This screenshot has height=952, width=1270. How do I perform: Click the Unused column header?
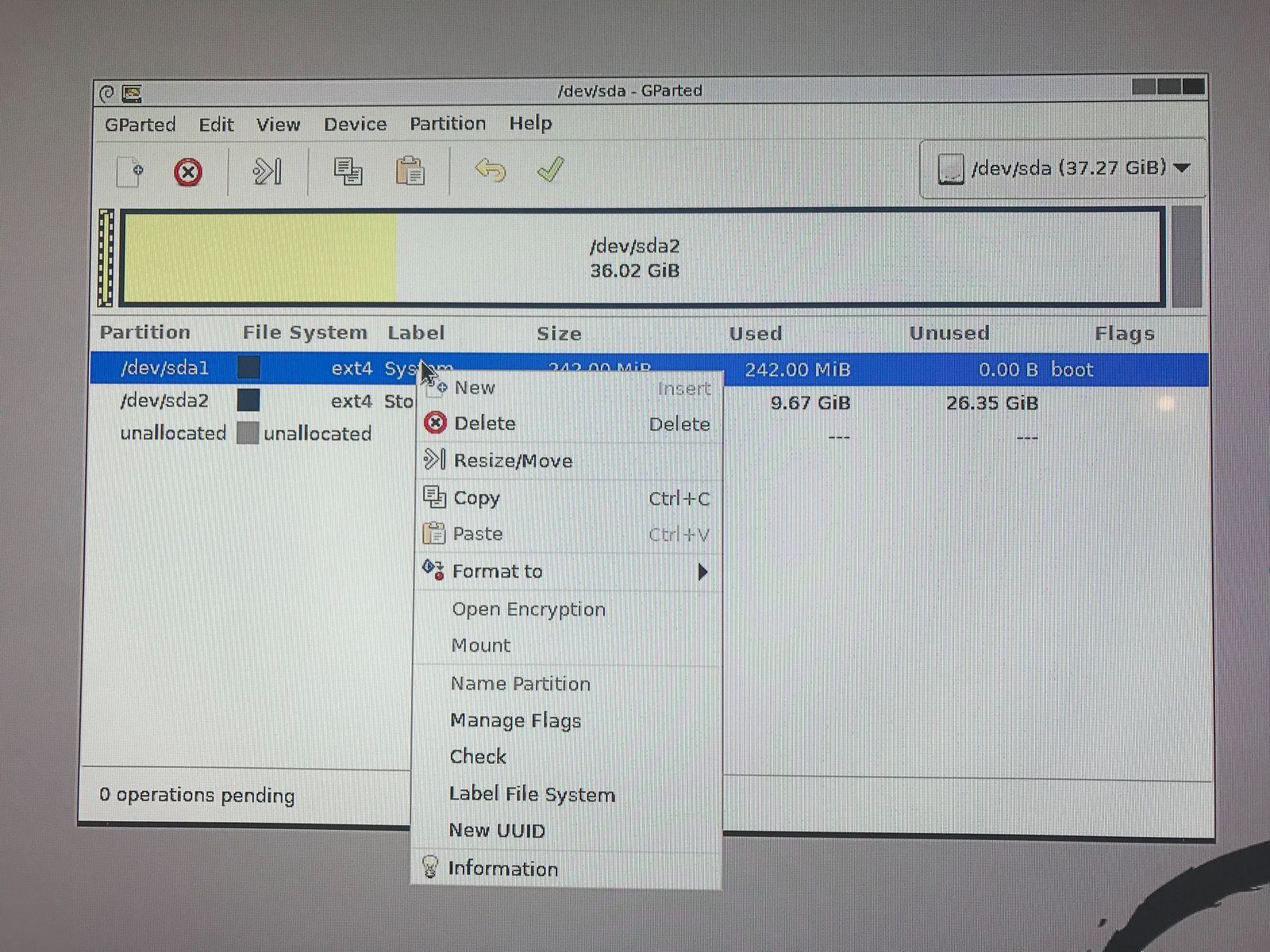click(x=949, y=333)
